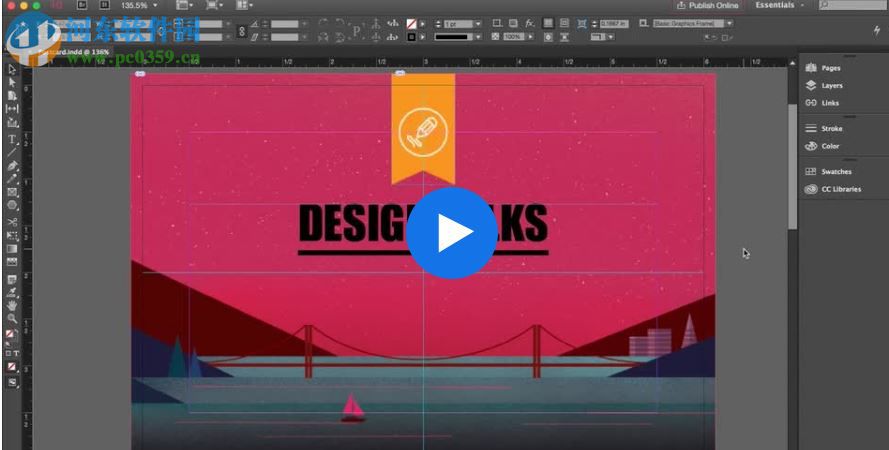Click the Quick Apply lightning icon
This screenshot has width=889, height=450.
(x=877, y=31)
